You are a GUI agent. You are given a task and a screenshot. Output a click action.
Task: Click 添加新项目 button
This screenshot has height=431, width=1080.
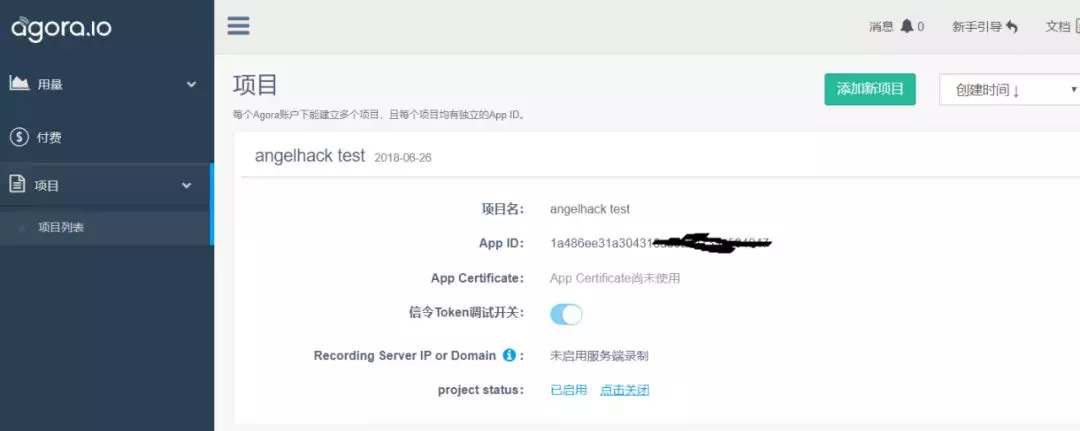(x=870, y=89)
